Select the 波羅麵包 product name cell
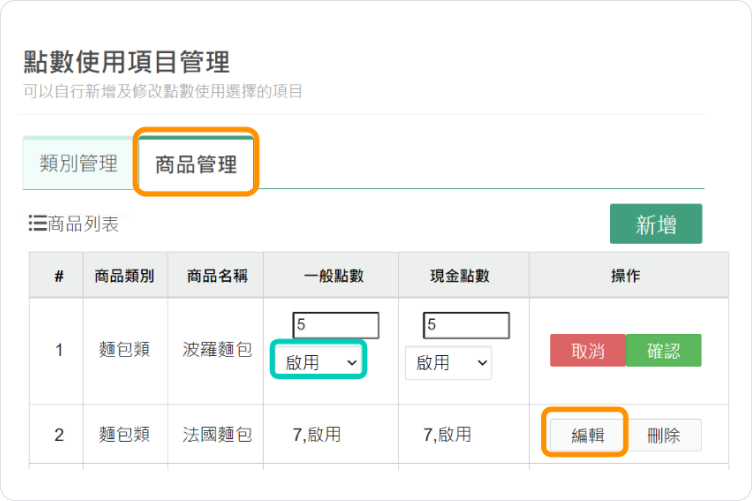This screenshot has height=501, width=752. click(x=216, y=350)
